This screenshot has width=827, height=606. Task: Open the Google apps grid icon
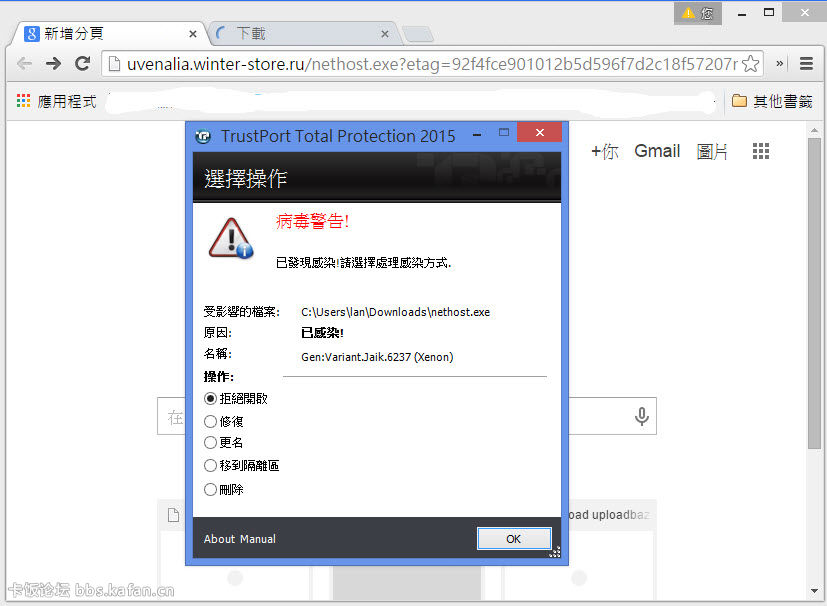pos(761,151)
